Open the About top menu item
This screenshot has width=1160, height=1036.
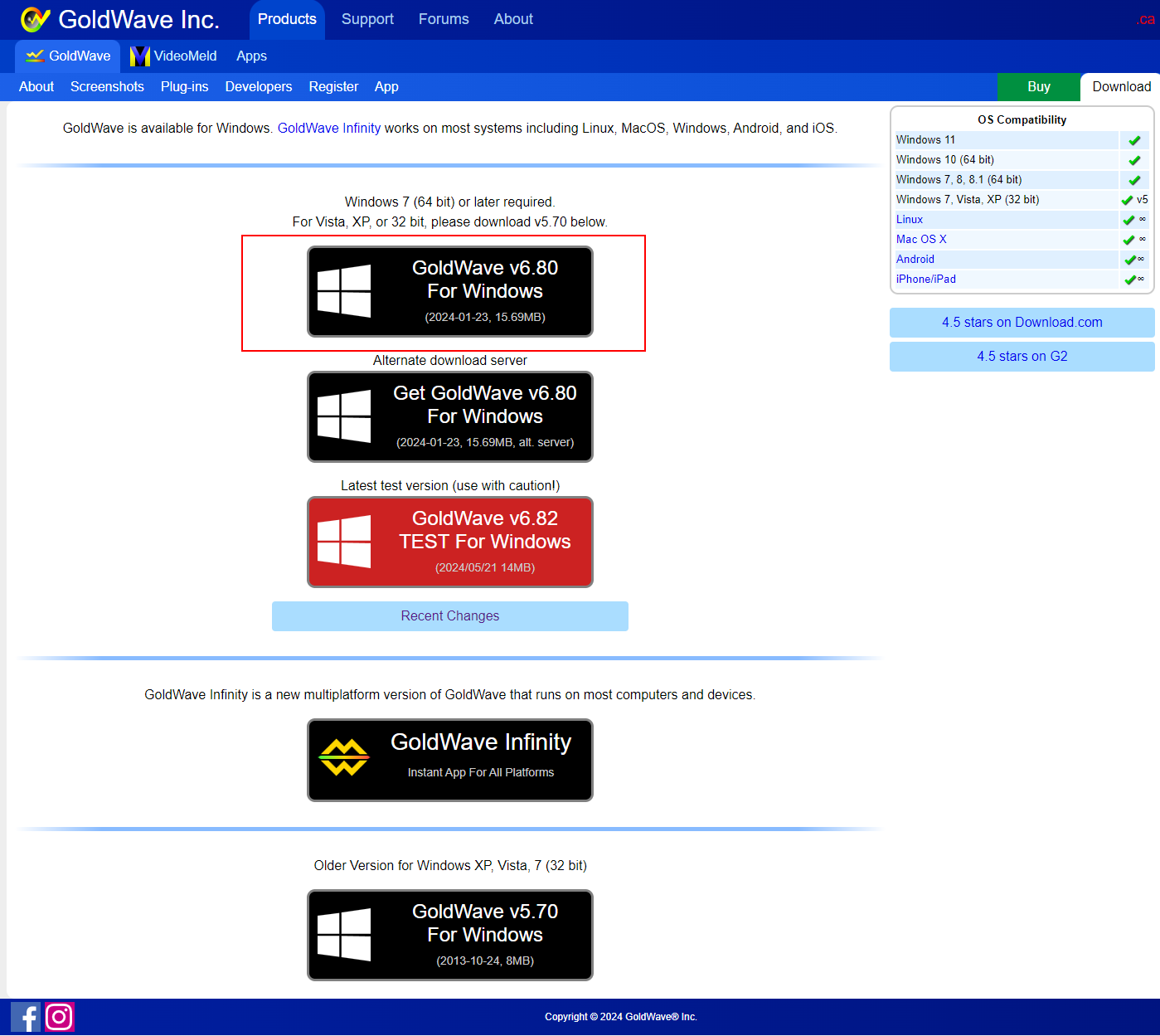[x=513, y=19]
